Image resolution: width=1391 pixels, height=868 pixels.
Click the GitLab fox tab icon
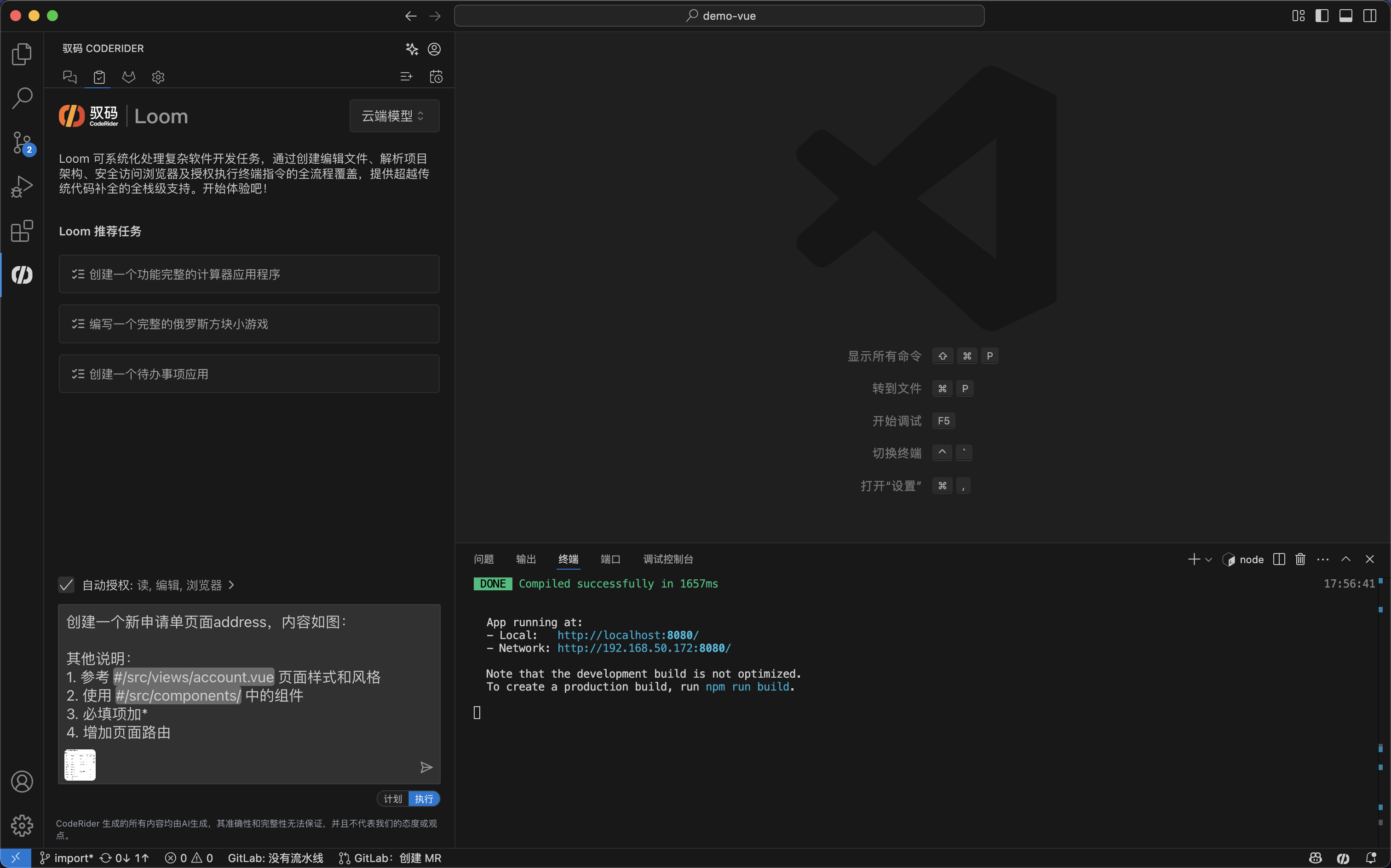tap(129, 77)
